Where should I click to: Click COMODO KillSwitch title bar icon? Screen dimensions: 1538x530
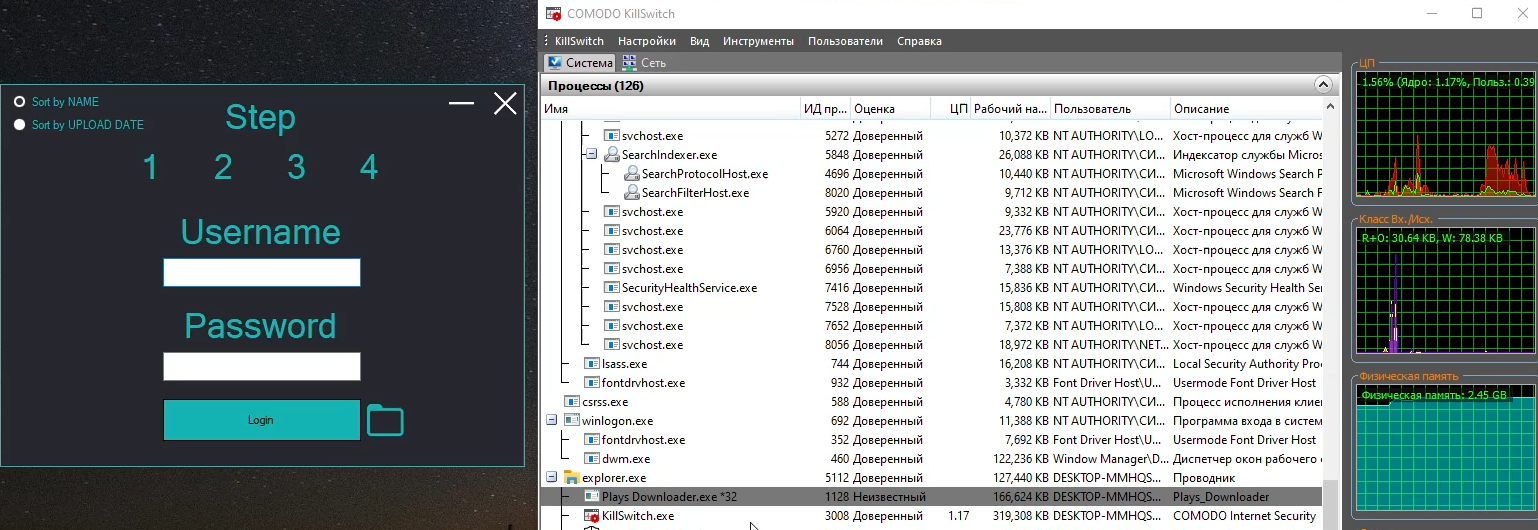[x=553, y=14]
